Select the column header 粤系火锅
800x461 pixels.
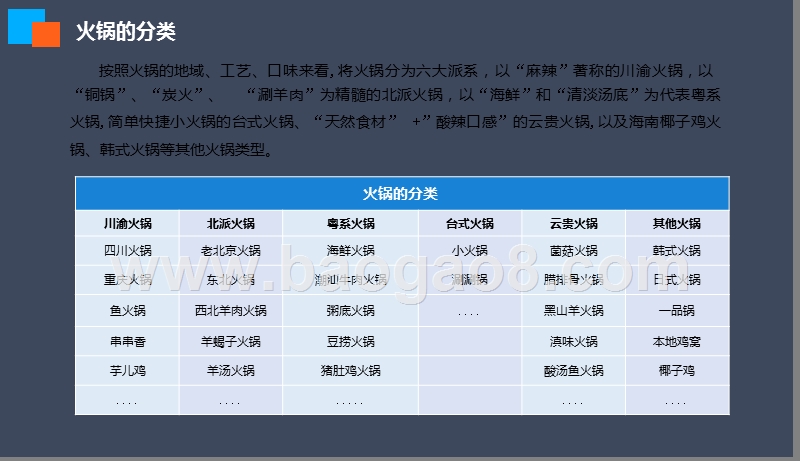[351, 223]
